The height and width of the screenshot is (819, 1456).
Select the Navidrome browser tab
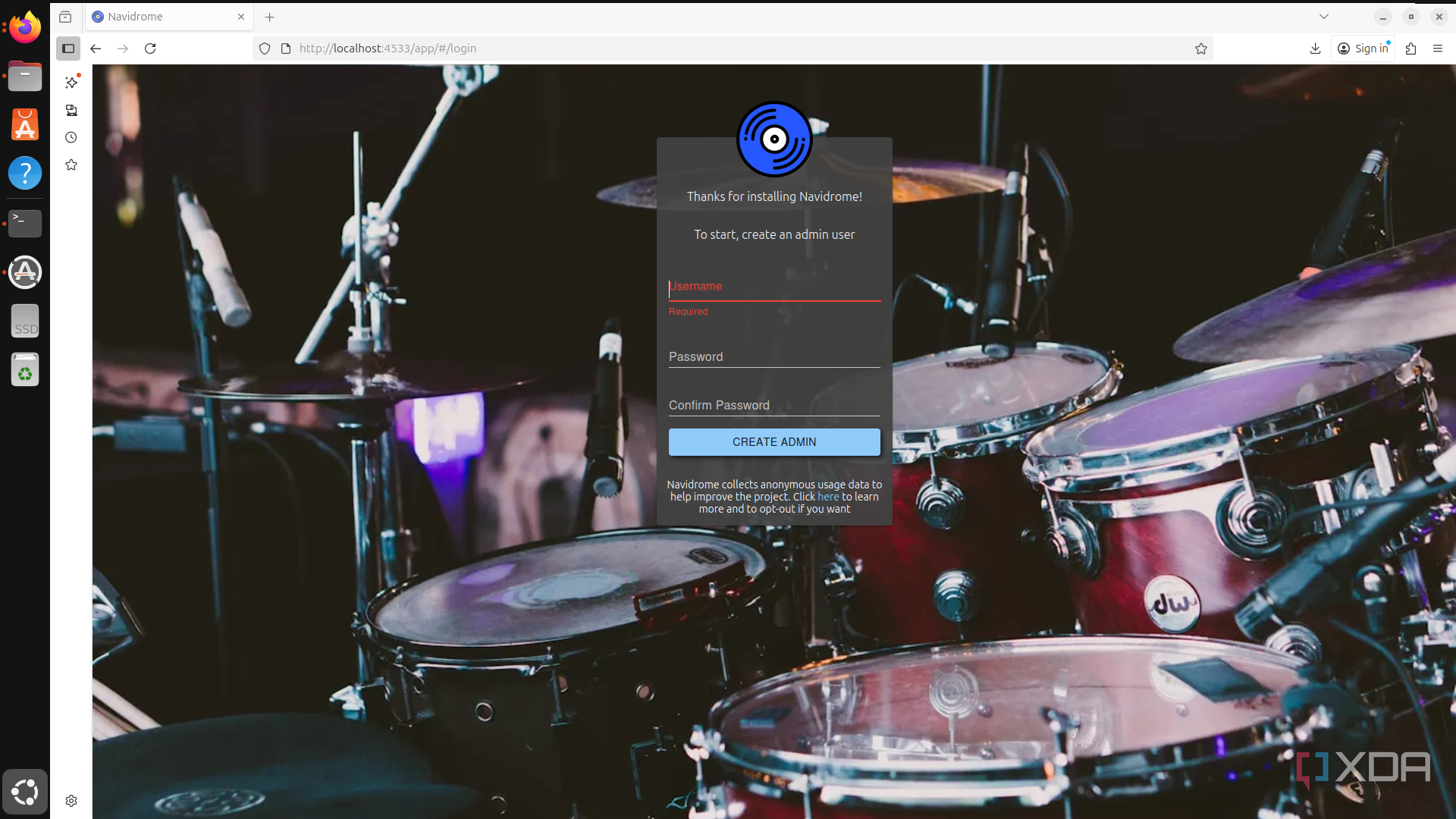[x=169, y=17]
